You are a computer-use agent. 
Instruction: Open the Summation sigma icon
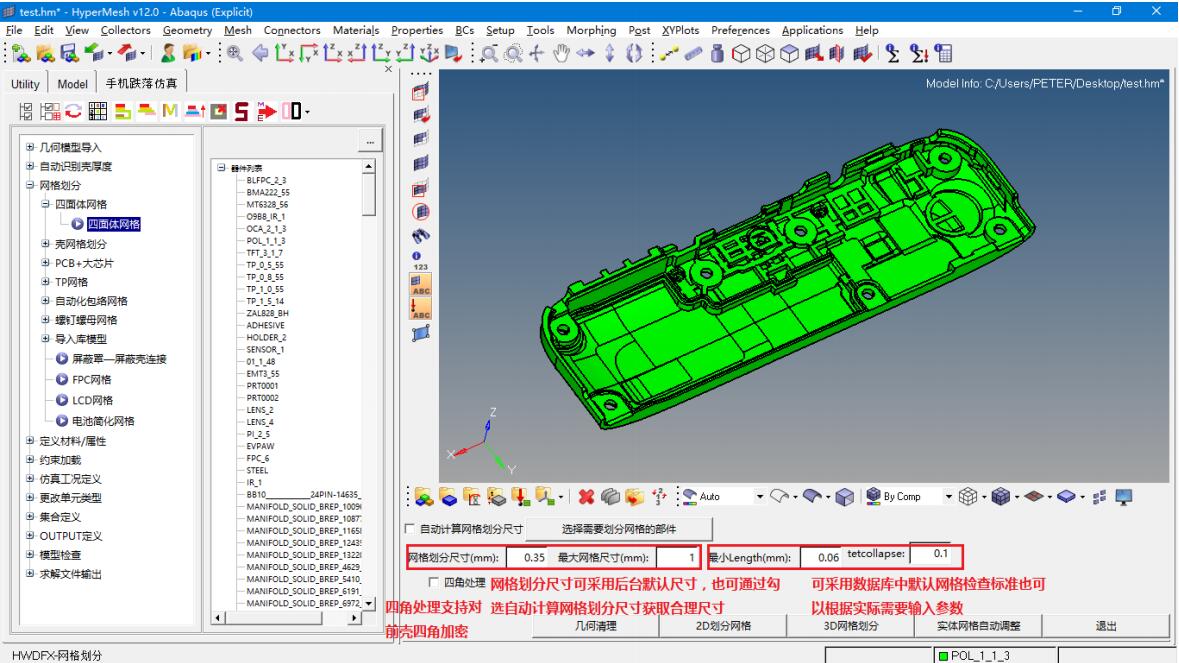click(x=893, y=53)
